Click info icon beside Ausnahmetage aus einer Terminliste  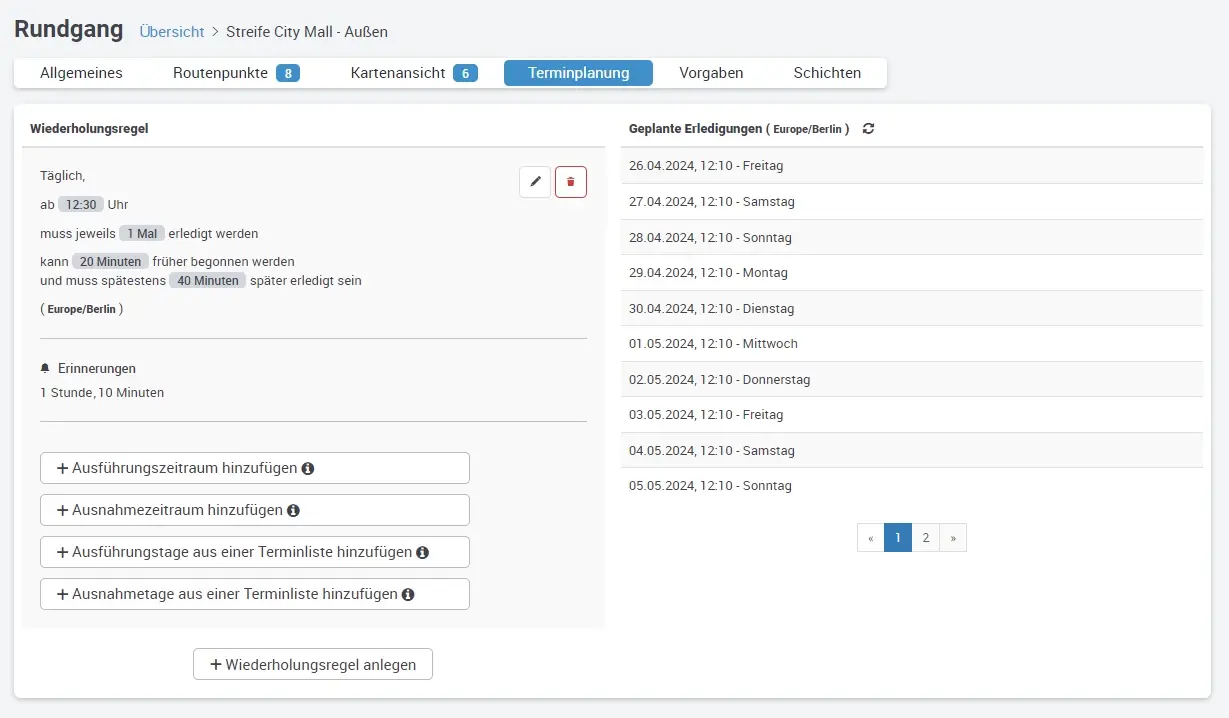(408, 594)
